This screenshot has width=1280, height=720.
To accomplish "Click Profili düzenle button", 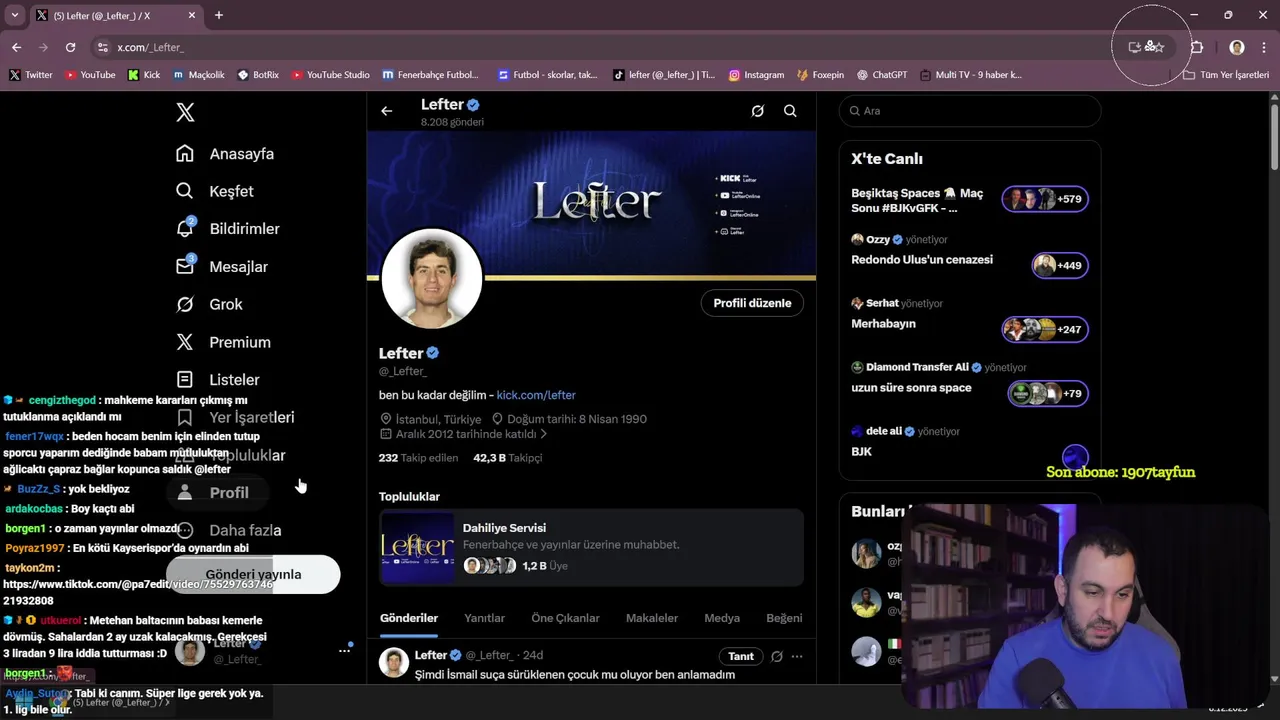I will click(x=752, y=303).
